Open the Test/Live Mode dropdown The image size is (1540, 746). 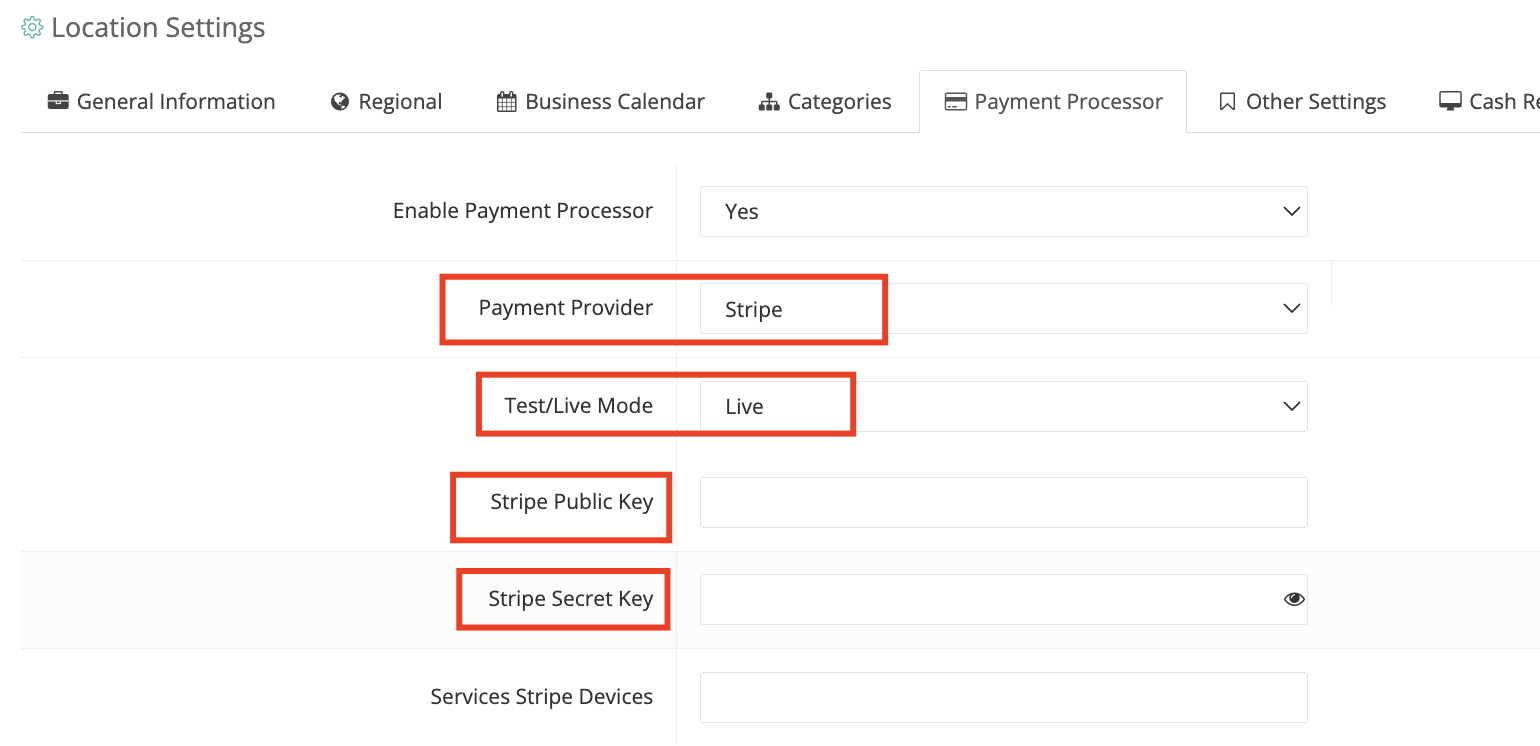click(1003, 406)
